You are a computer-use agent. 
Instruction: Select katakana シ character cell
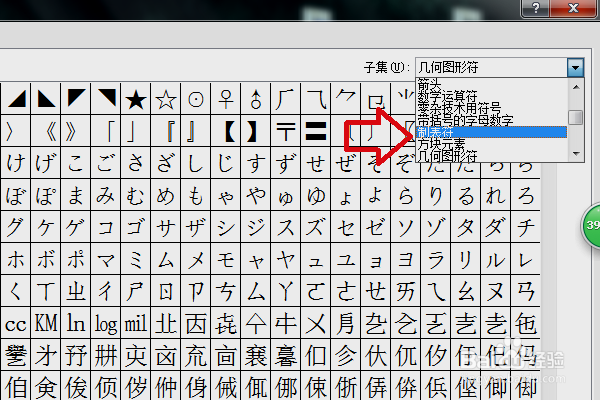tap(226, 227)
